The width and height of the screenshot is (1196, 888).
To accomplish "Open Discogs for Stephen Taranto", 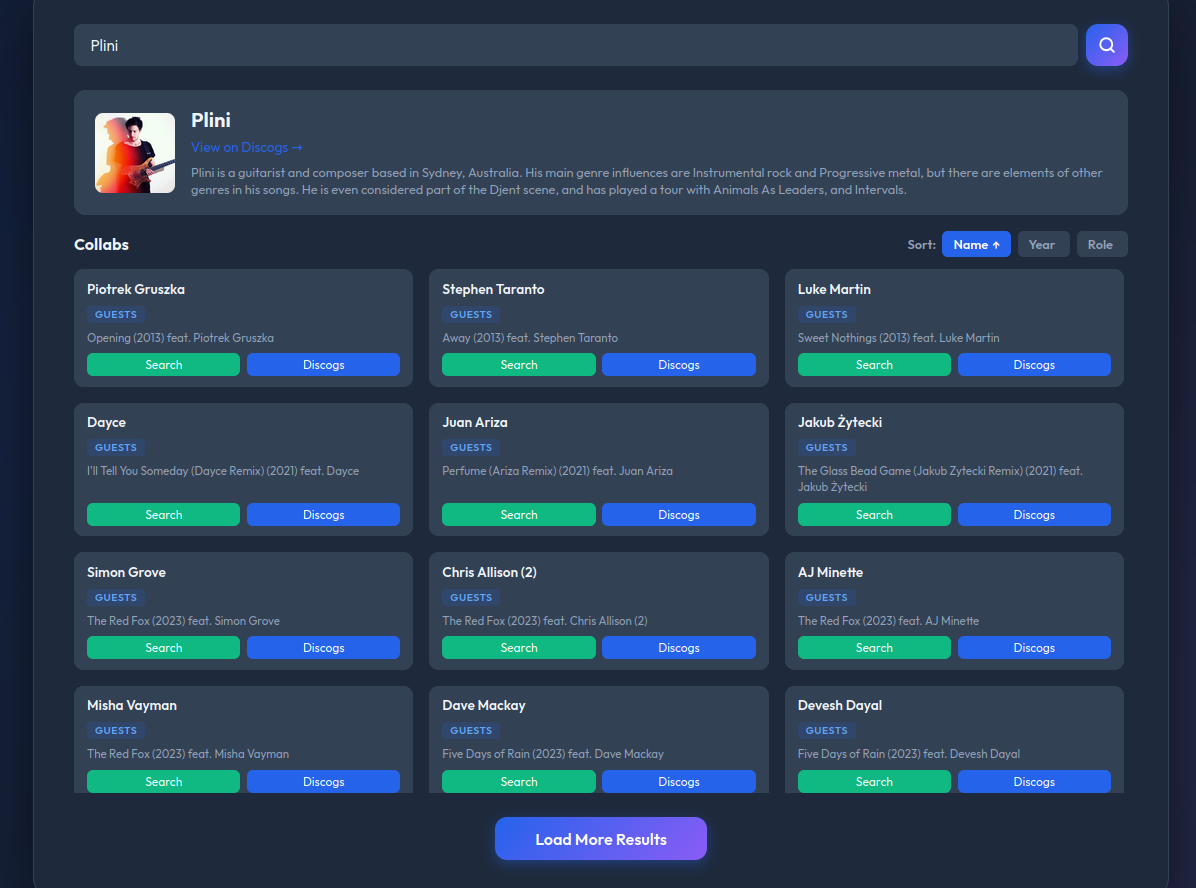I will [678, 364].
